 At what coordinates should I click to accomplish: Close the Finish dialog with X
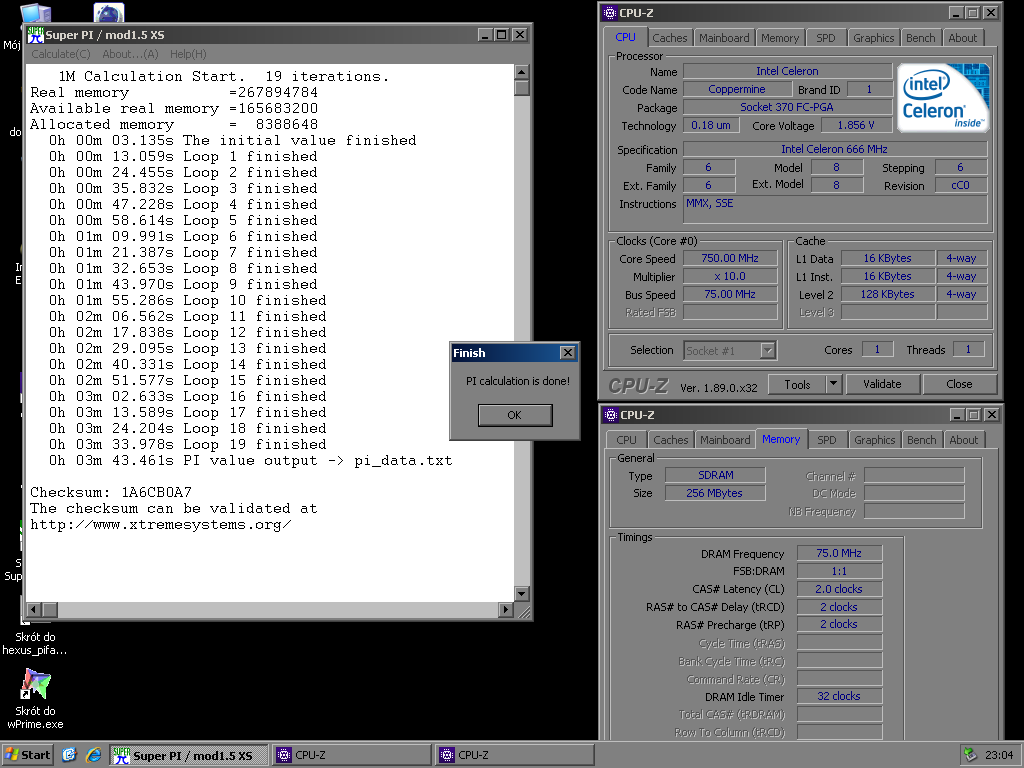tap(568, 353)
